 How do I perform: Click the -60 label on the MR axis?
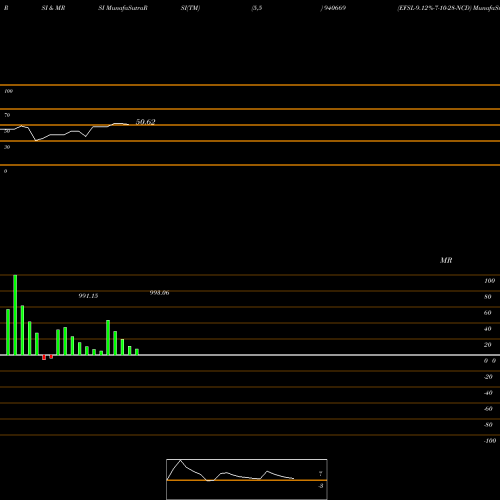(x=488, y=409)
